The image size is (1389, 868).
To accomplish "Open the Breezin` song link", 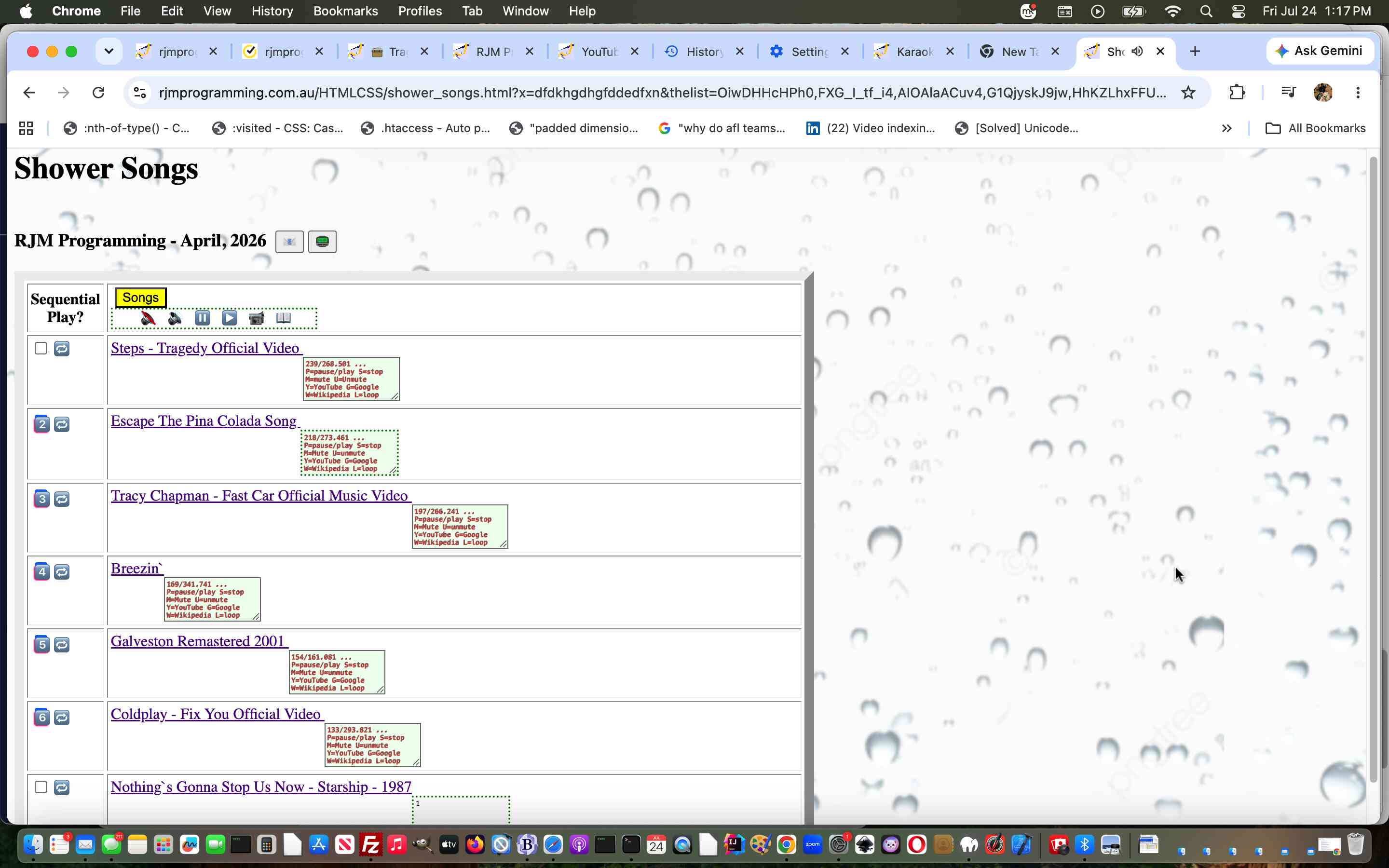I will (136, 569).
